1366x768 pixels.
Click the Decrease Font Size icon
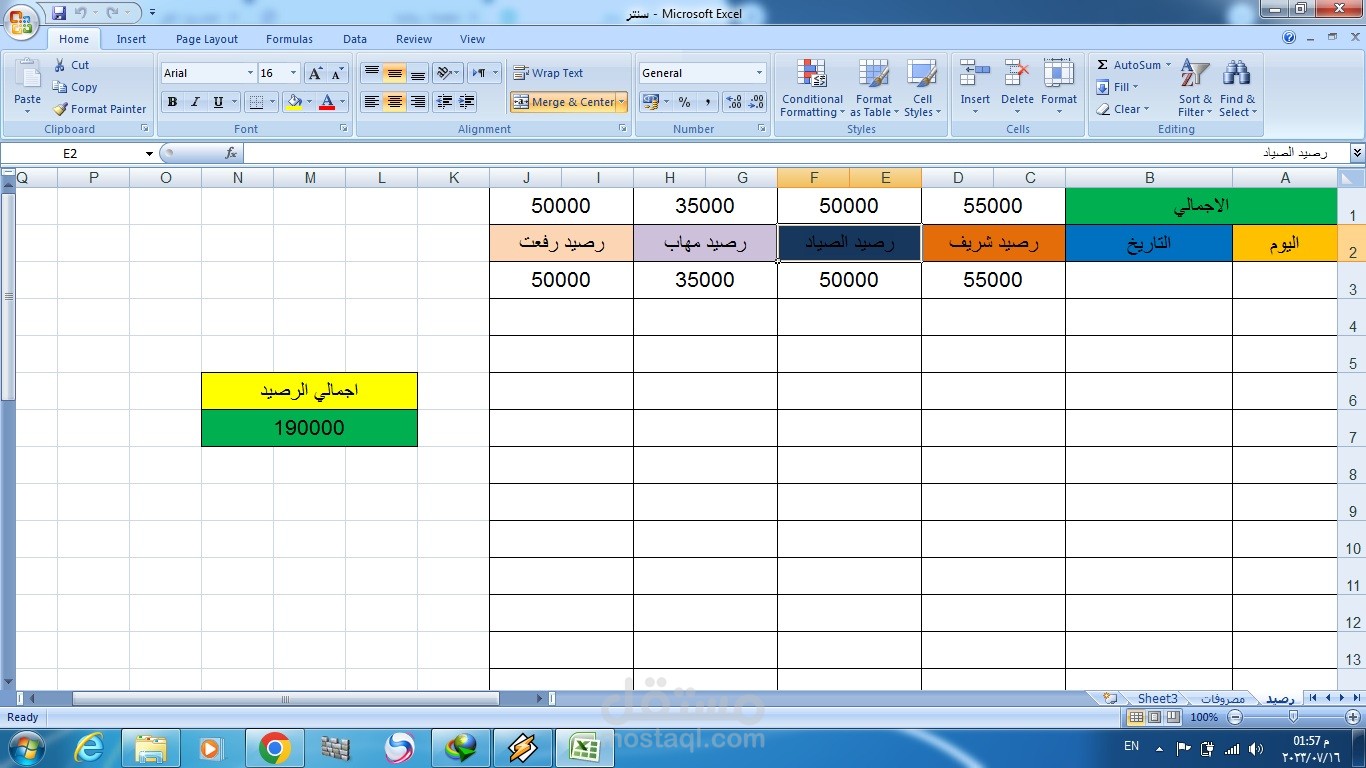click(x=337, y=73)
